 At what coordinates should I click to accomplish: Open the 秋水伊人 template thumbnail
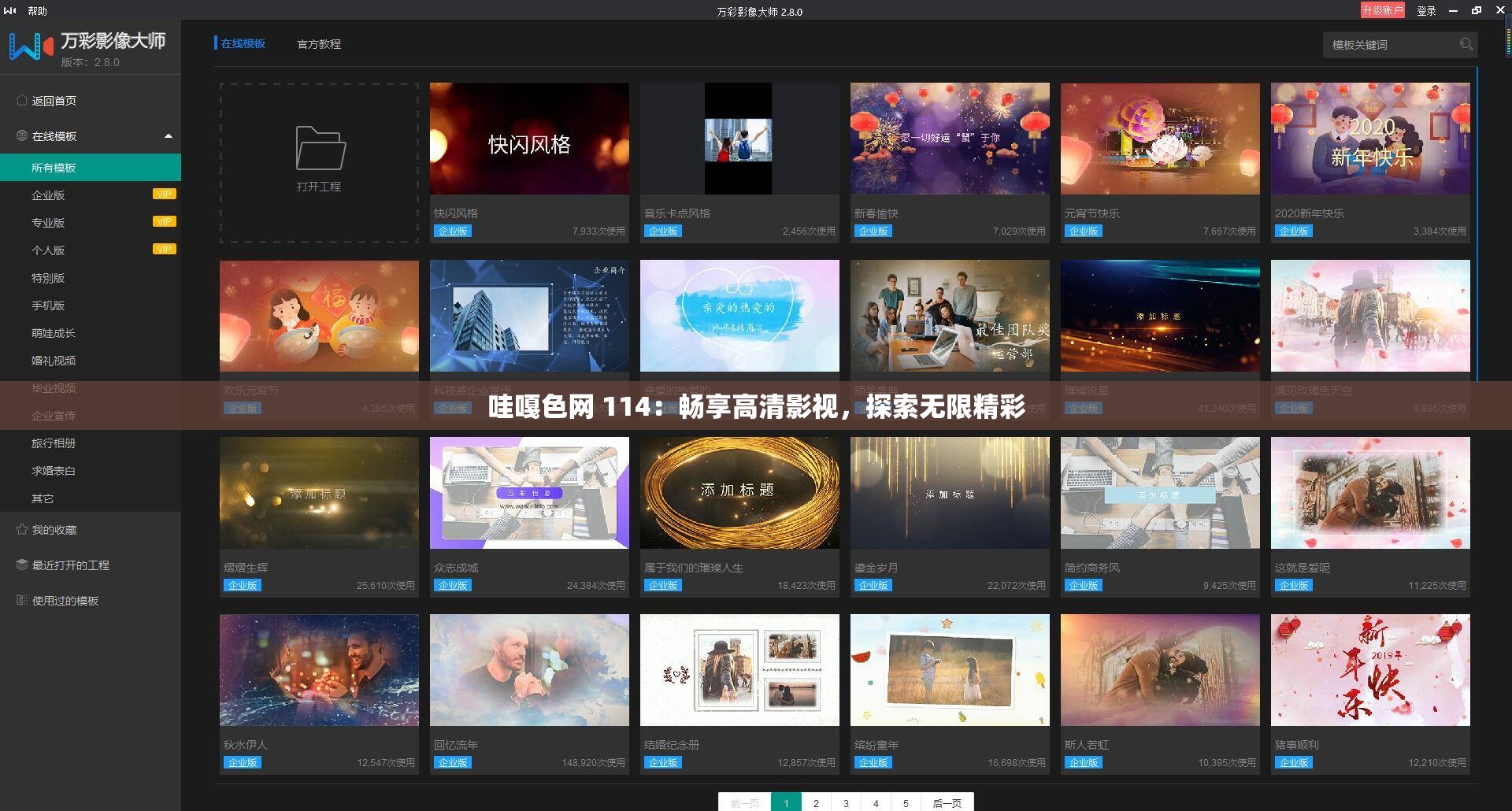tap(319, 670)
